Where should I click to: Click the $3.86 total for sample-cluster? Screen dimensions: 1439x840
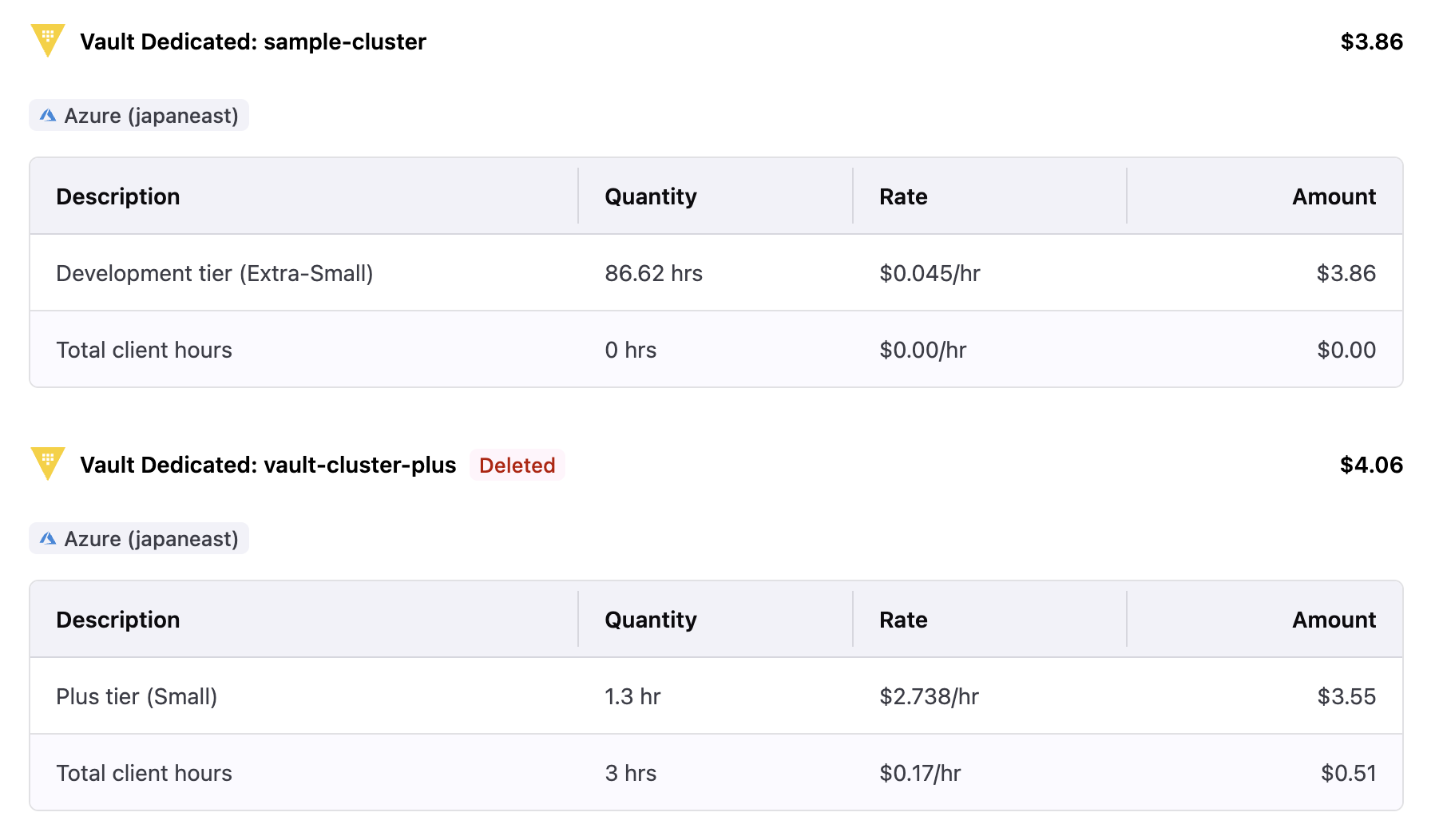click(x=1371, y=42)
